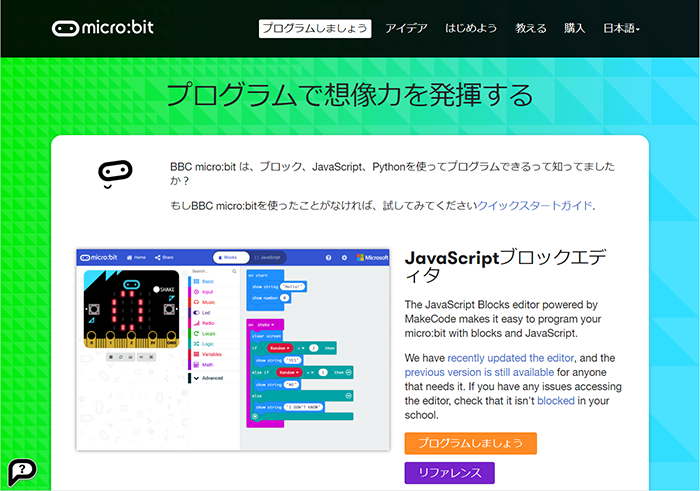Select Input category in block toolbox
This screenshot has height=491, width=700.
click(214, 292)
